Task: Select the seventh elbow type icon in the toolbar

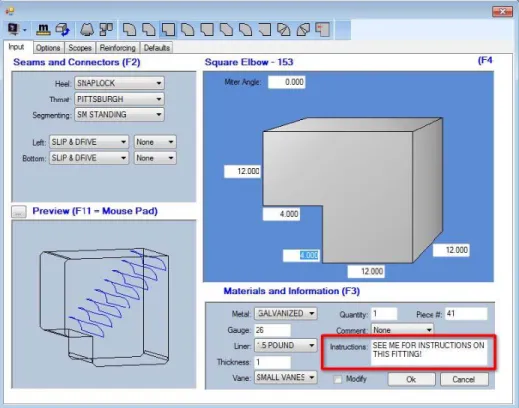Action: click(246, 29)
